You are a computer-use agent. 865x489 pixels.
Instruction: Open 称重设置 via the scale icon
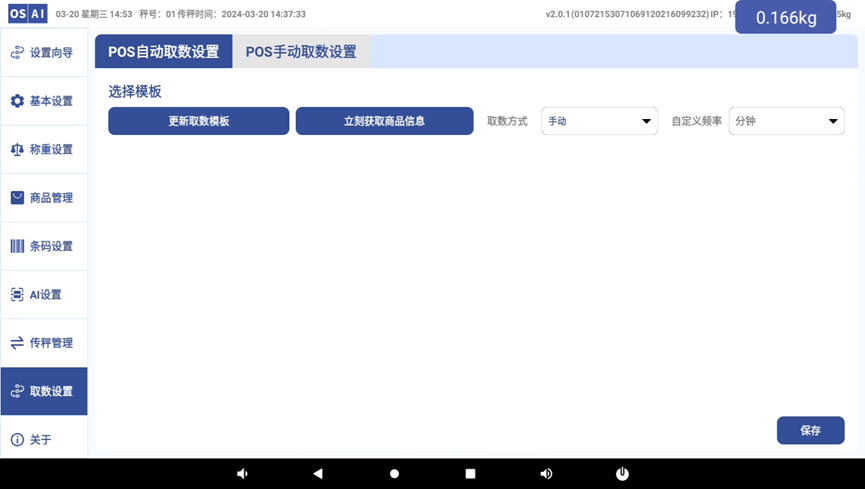click(x=17, y=149)
